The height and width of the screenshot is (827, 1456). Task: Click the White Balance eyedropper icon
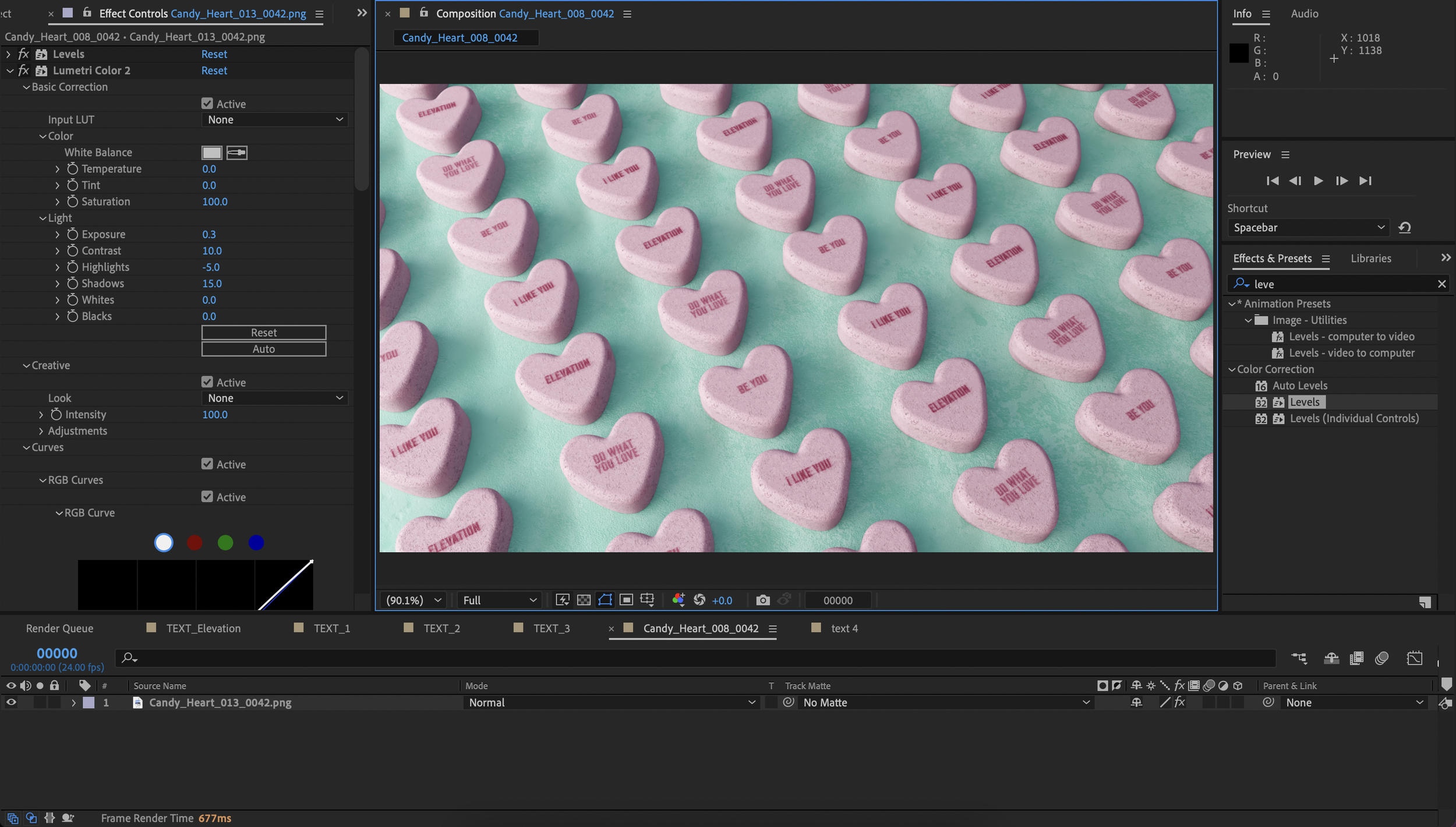tap(236, 153)
